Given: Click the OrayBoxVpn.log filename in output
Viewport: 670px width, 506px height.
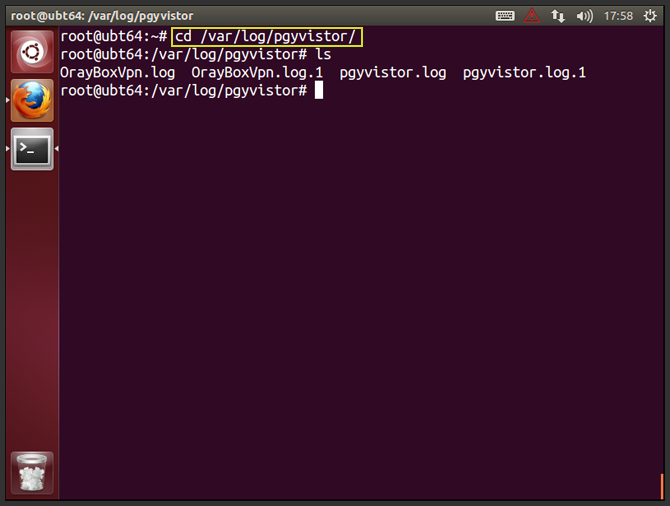Looking at the screenshot, I should click(118, 73).
